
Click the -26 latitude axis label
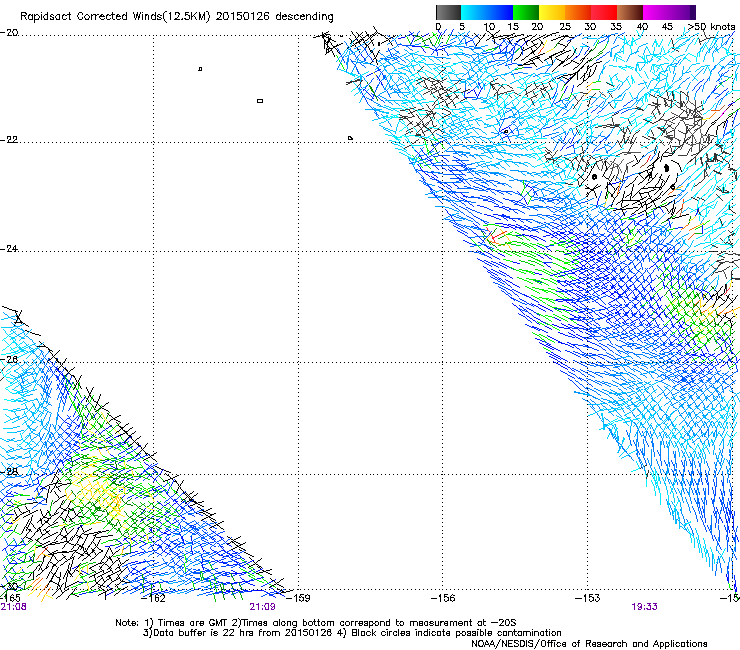tap(9, 359)
